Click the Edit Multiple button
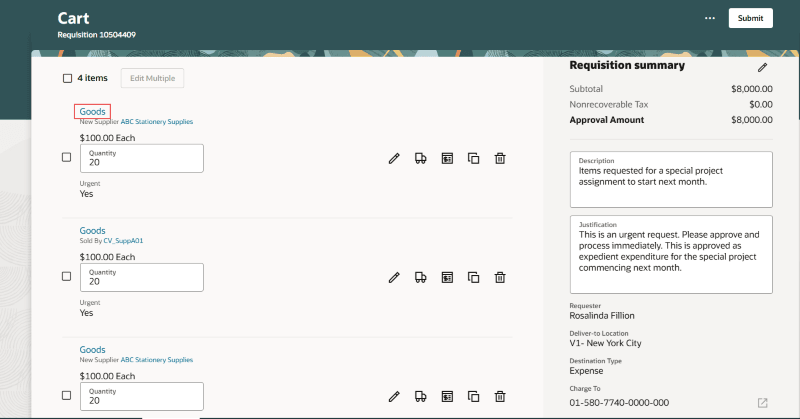 (x=153, y=78)
